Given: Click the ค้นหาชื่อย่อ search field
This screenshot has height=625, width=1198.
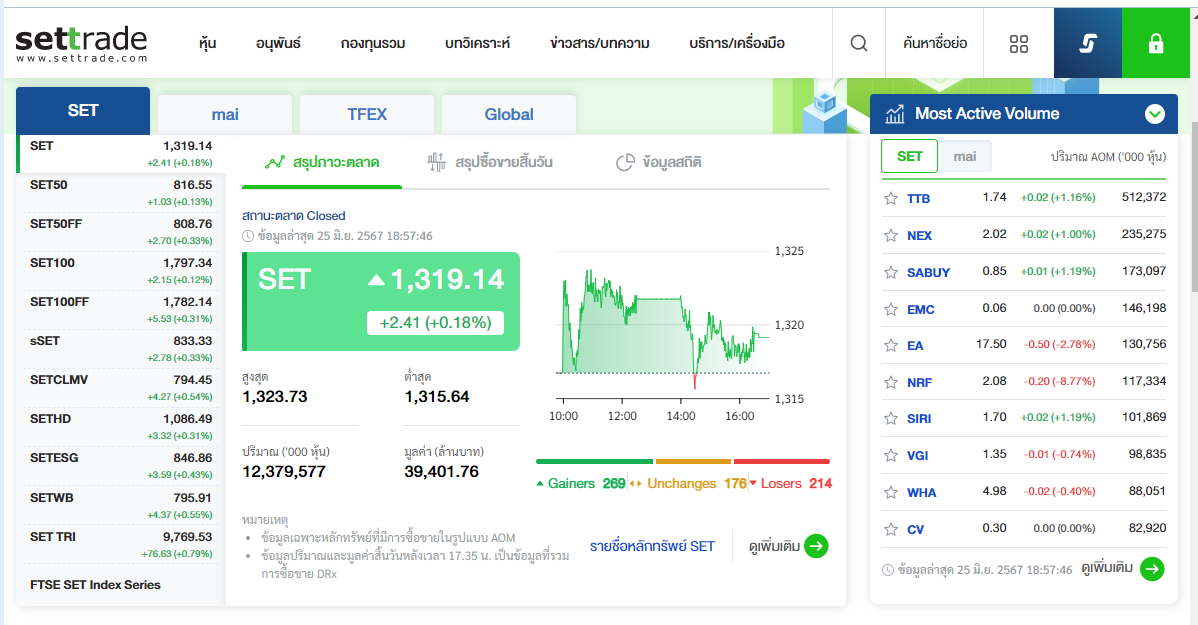Looking at the screenshot, I should click(935, 44).
